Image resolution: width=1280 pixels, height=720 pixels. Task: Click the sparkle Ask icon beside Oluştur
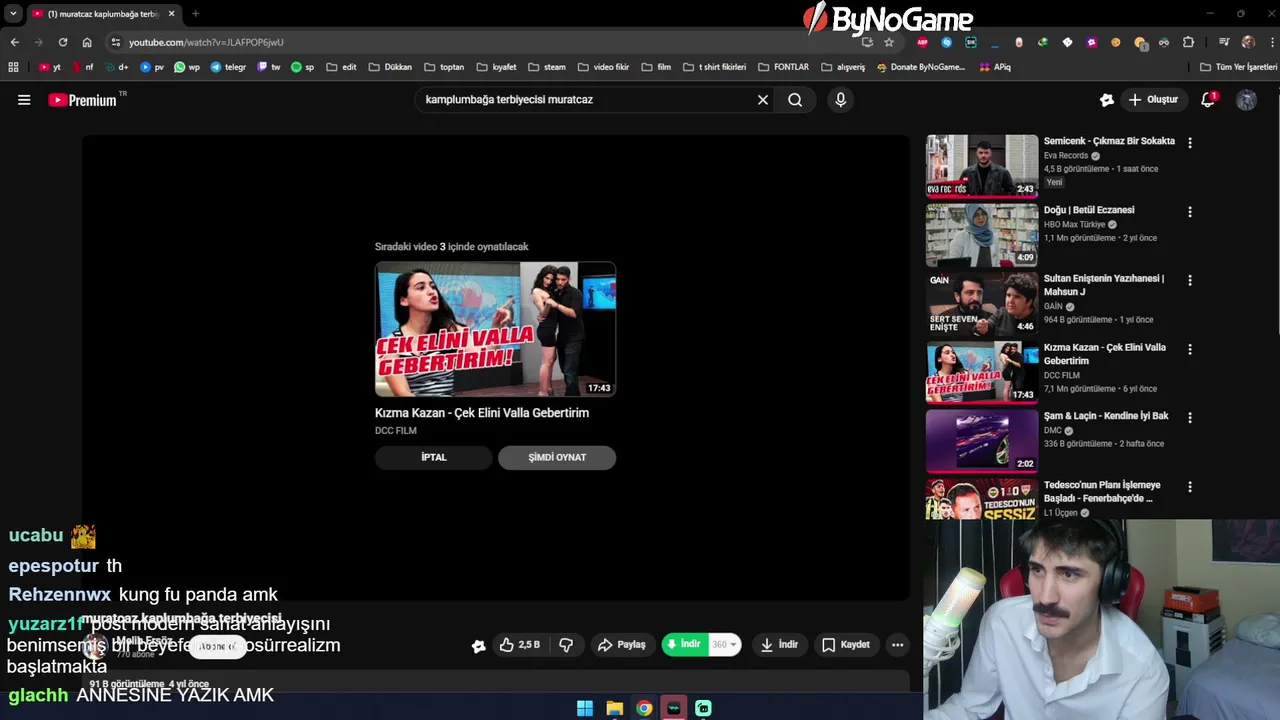(x=1106, y=100)
